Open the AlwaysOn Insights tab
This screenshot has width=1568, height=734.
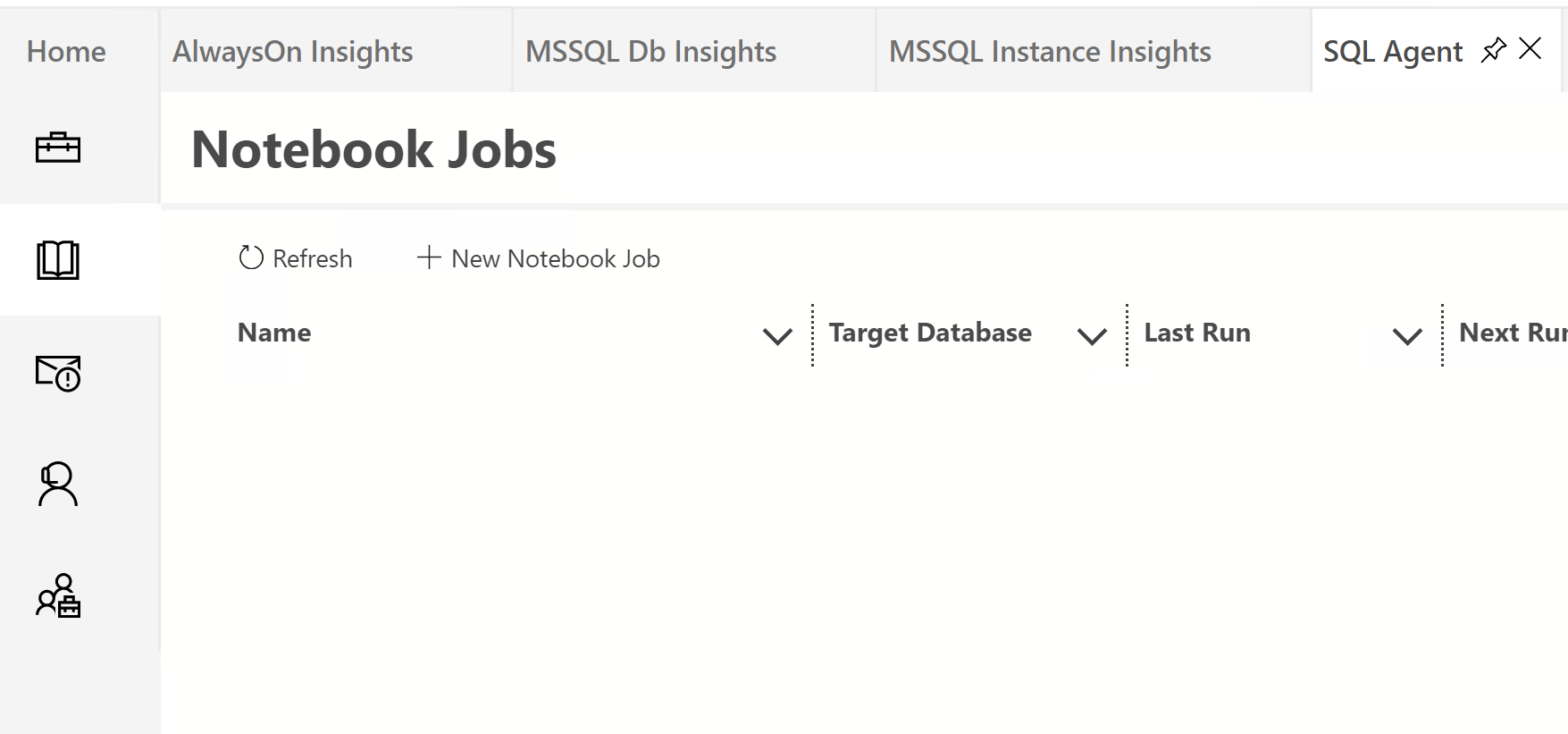292,52
